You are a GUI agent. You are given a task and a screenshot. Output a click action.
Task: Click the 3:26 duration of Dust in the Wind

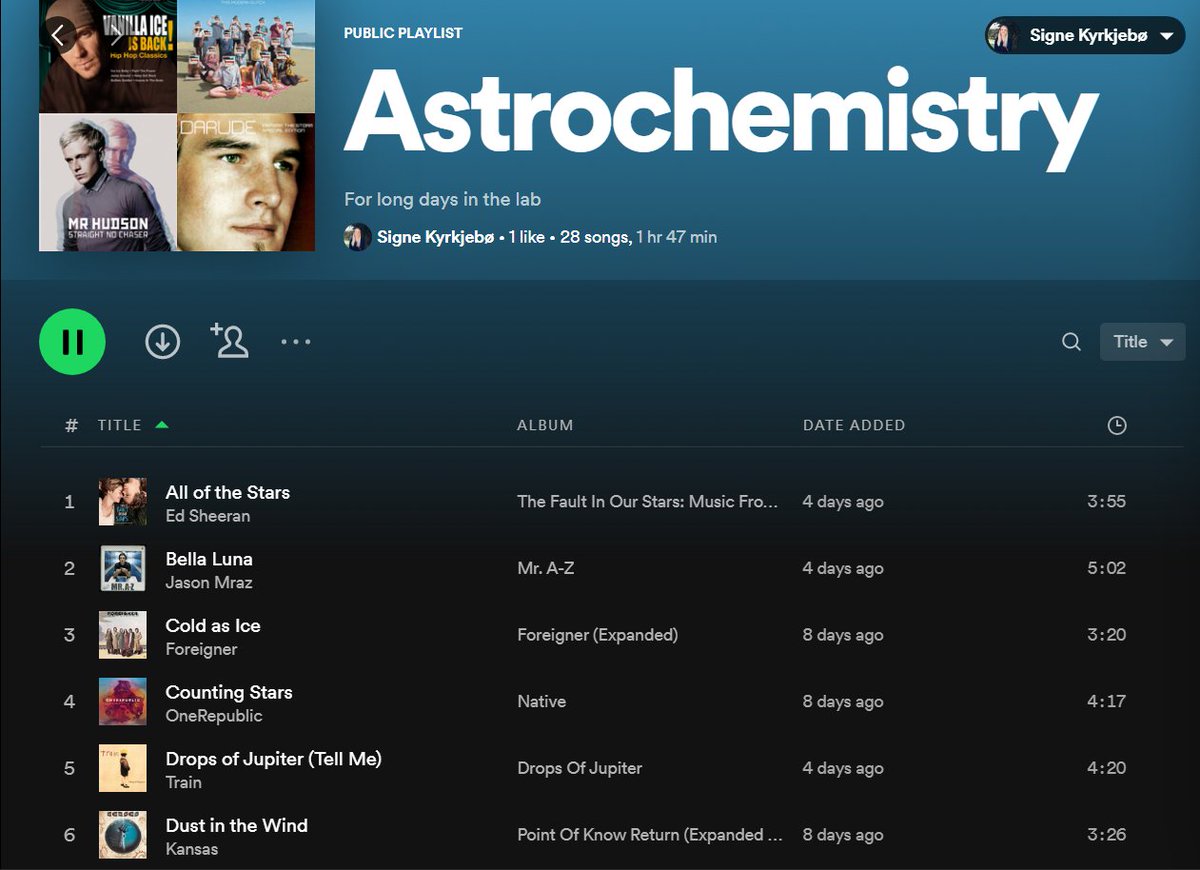(x=1107, y=835)
